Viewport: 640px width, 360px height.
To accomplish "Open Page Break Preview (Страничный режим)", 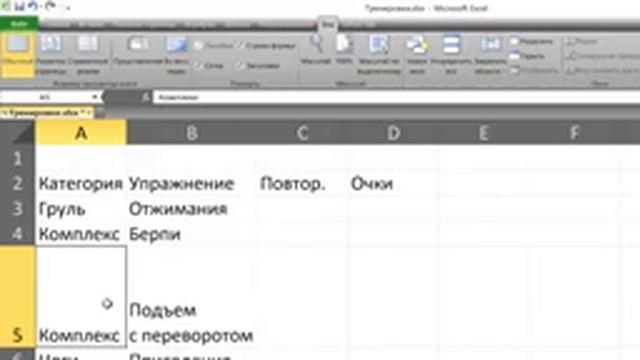I will pos(88,56).
